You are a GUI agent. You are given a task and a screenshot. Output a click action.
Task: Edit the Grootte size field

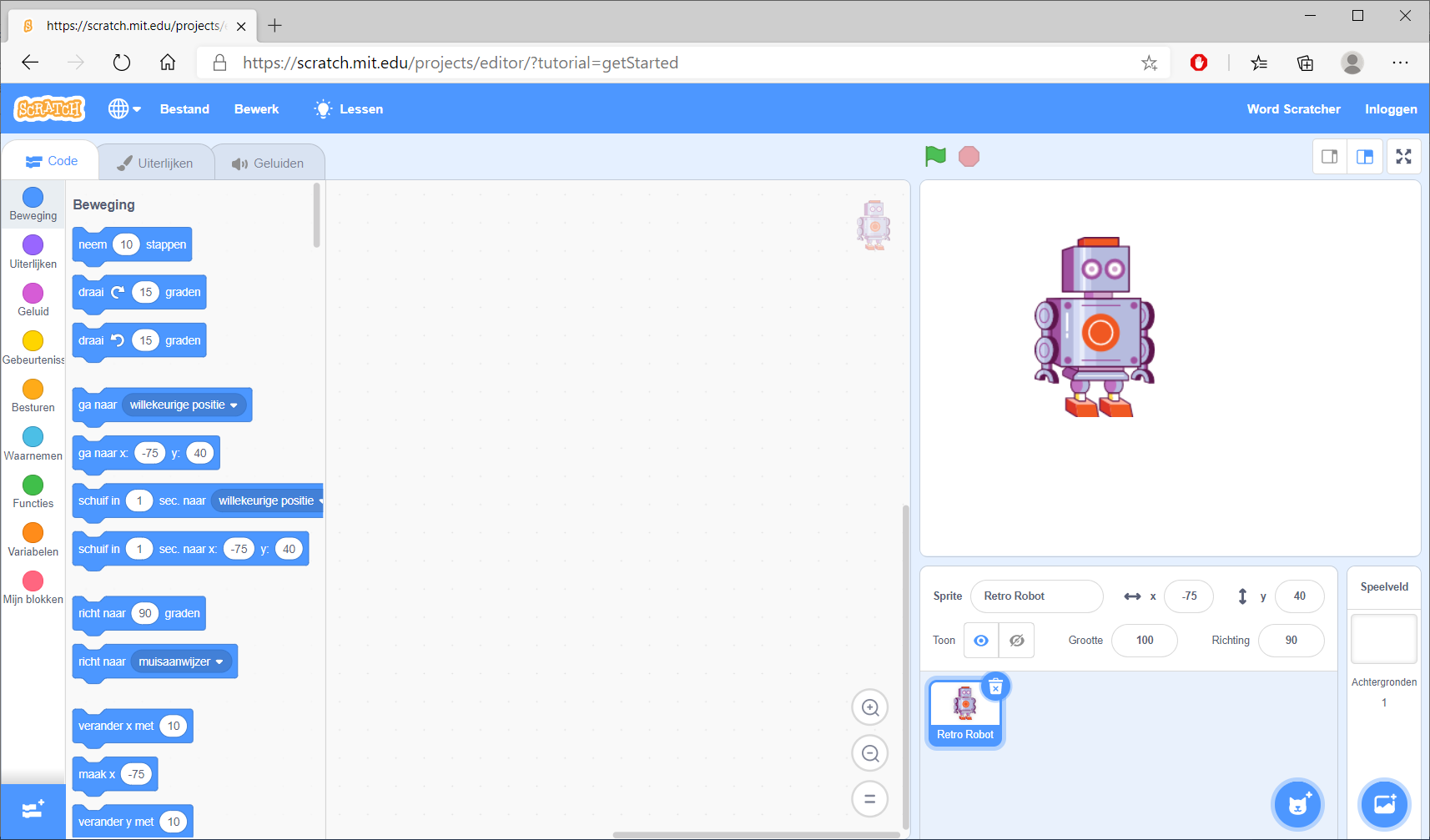click(x=1145, y=641)
